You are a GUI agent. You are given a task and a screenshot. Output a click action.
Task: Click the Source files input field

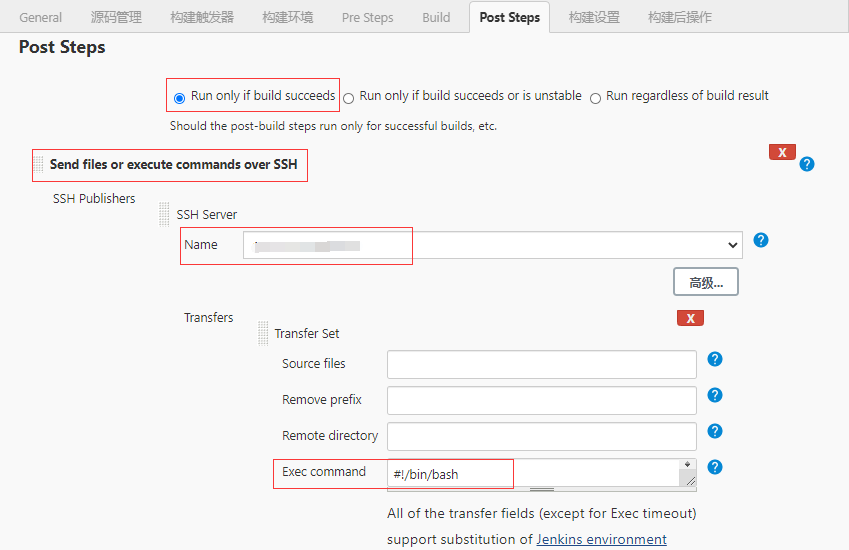[x=541, y=364]
